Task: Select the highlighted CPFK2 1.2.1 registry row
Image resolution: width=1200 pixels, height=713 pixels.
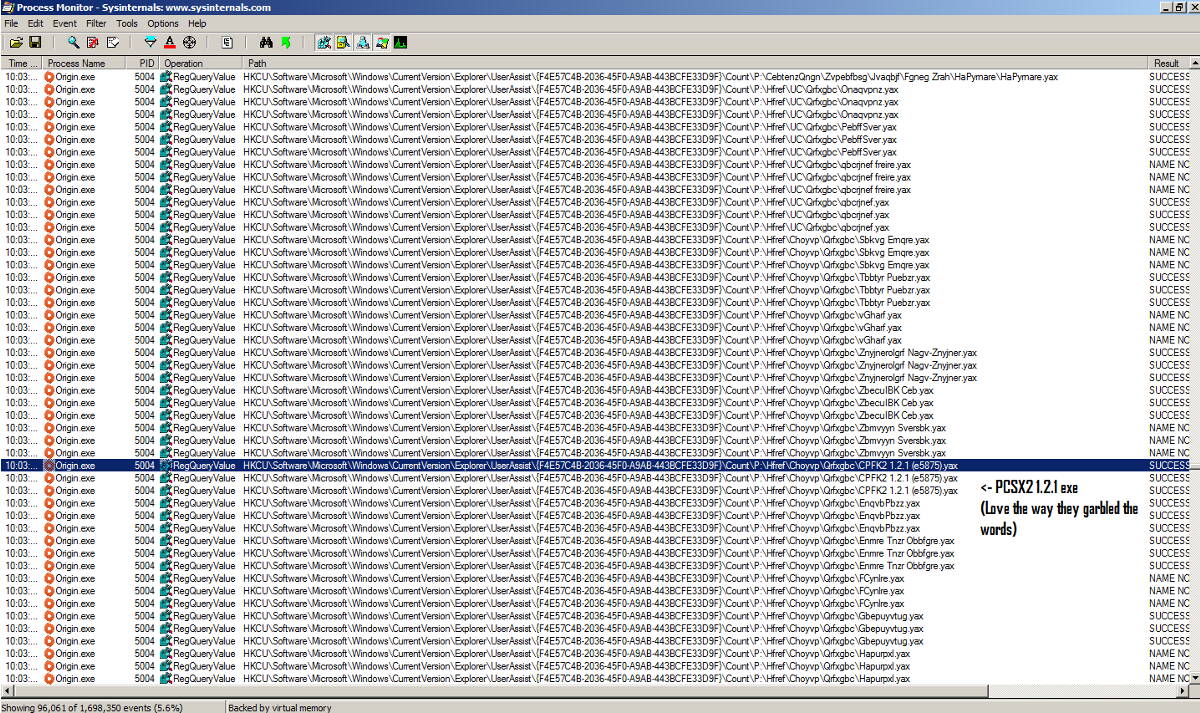Action: click(x=600, y=465)
